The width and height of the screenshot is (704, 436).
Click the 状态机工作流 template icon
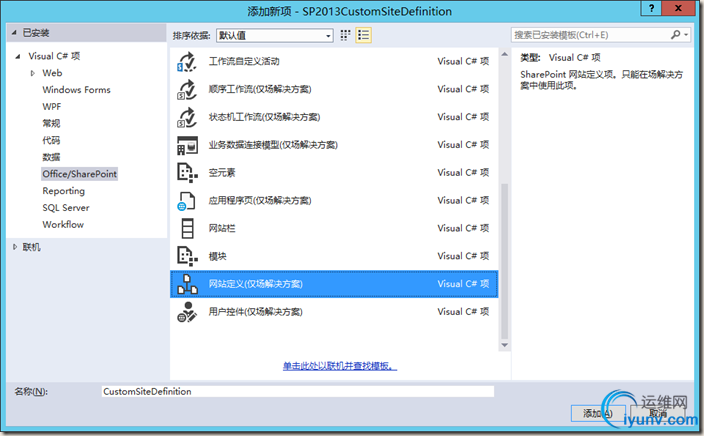tap(187, 118)
